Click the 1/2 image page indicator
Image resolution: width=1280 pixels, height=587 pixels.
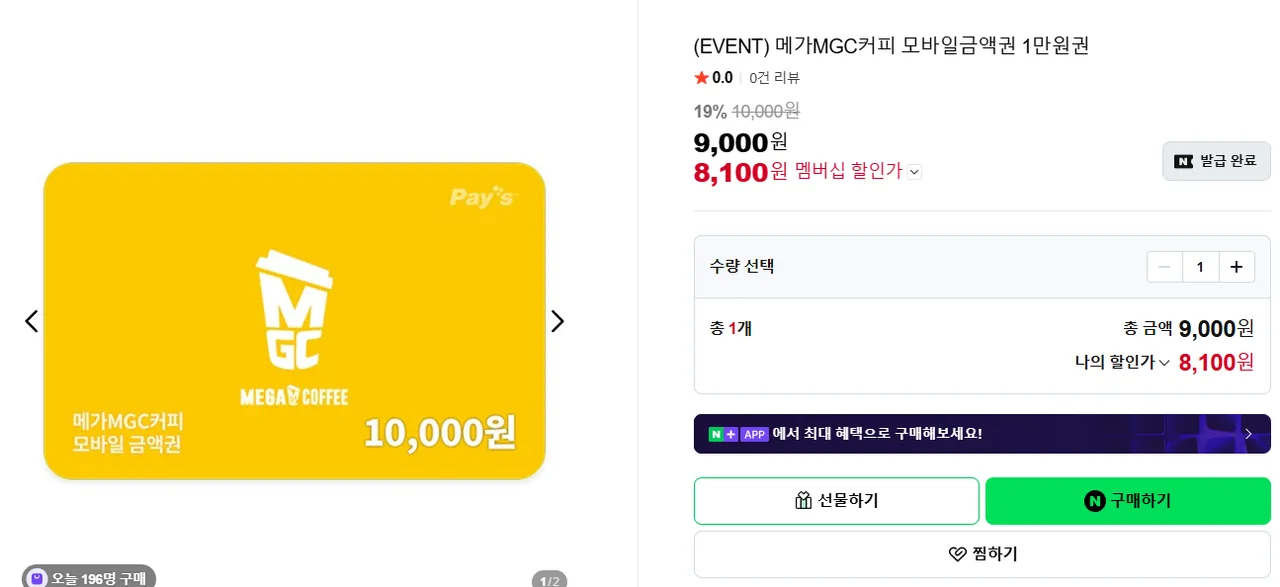coord(549,580)
